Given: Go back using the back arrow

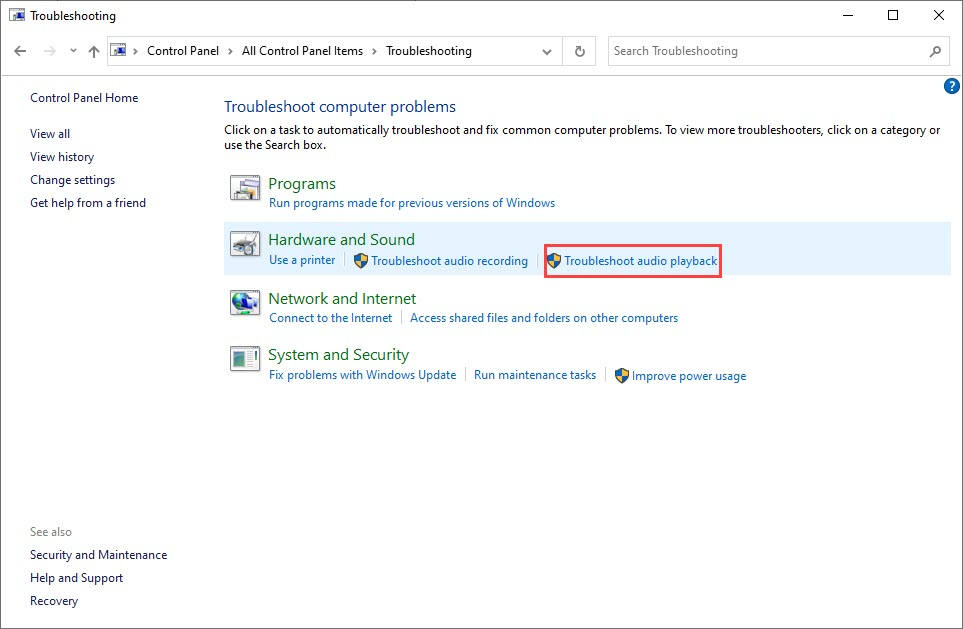Looking at the screenshot, I should pyautogui.click(x=20, y=51).
